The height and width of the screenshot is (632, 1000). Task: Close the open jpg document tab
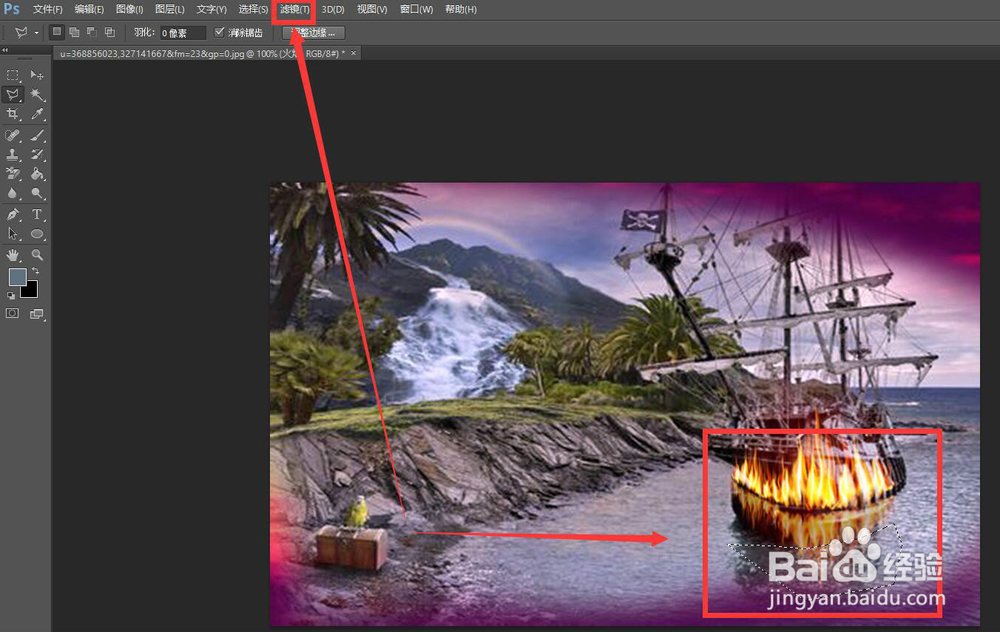[353, 54]
